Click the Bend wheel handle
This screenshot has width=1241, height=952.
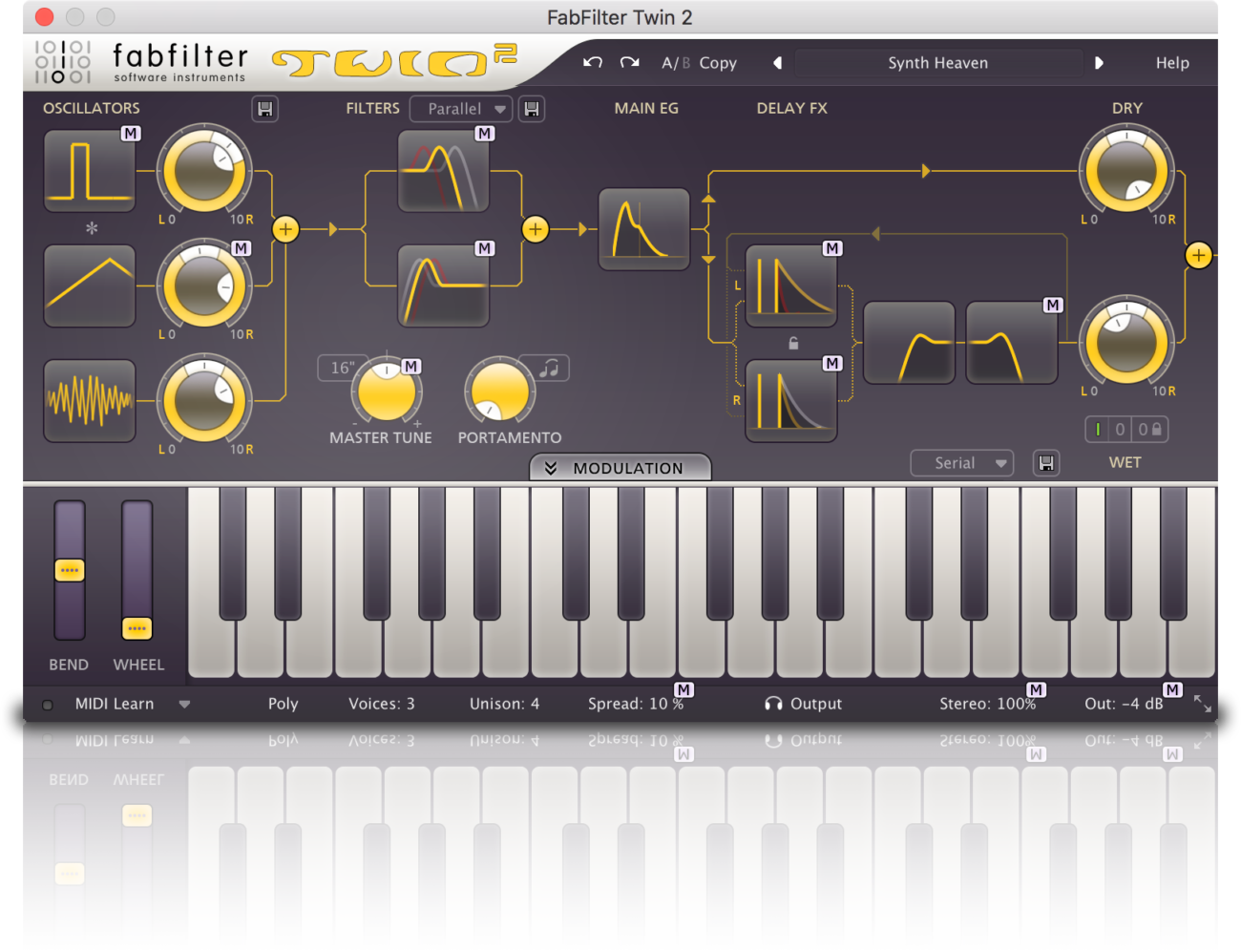pyautogui.click(x=69, y=570)
